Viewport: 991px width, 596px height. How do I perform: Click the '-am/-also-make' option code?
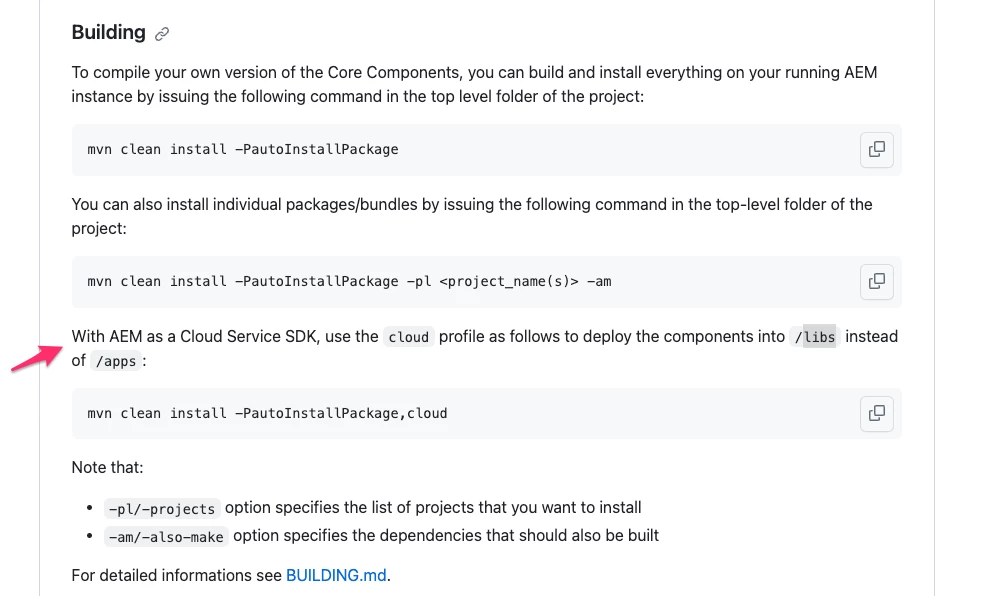tap(166, 537)
